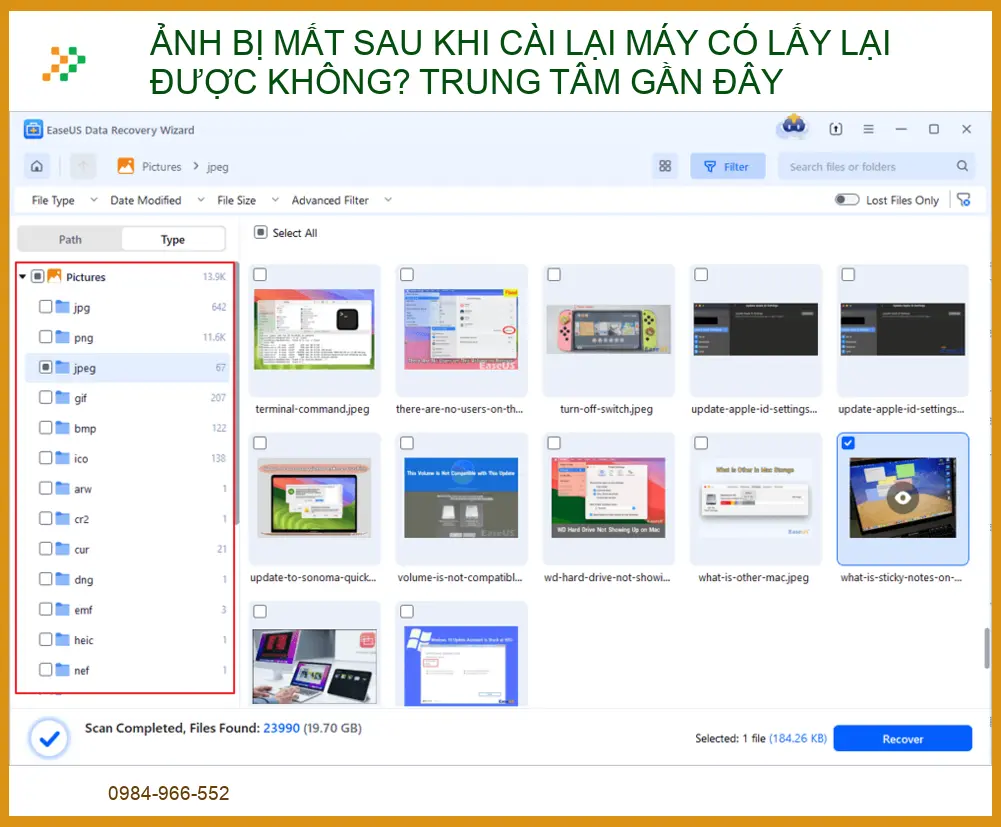Open the Advanced Filter dropdown
Viewport: 1001px width, 827px height.
[342, 200]
